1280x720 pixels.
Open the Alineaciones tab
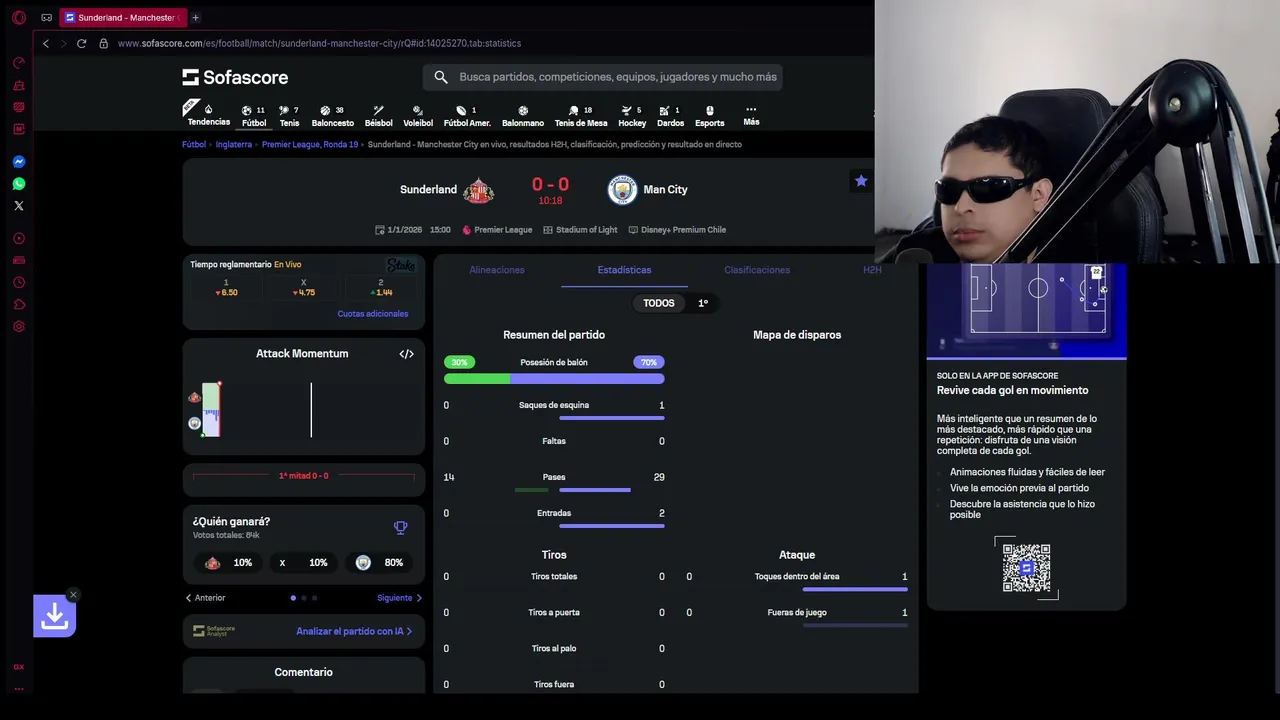pyautogui.click(x=497, y=270)
